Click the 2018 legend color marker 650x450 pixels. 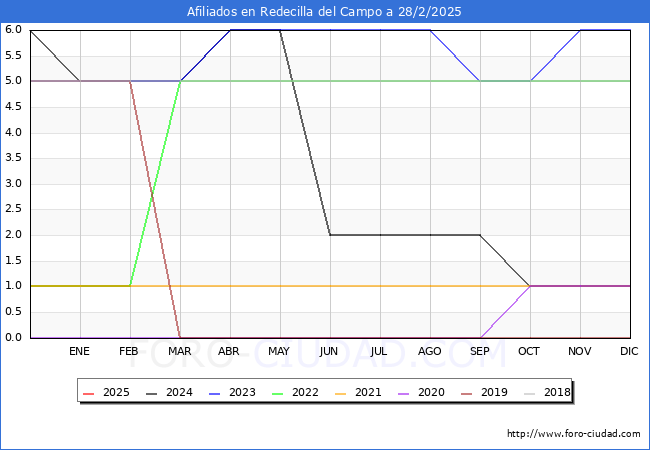coord(530,393)
